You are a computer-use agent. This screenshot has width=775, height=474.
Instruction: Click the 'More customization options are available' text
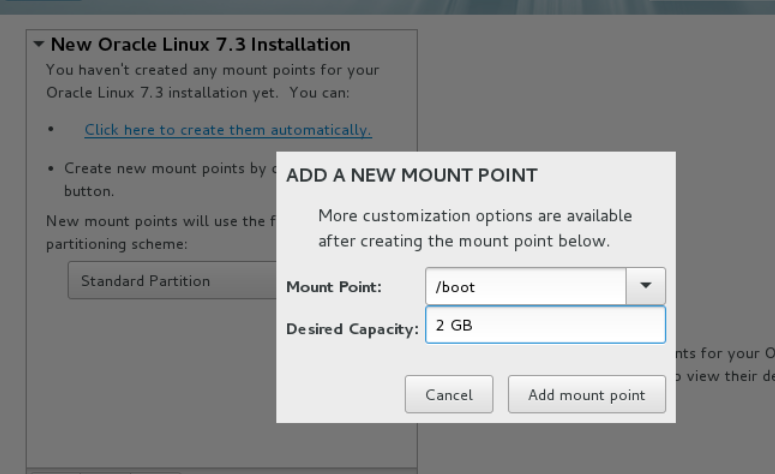[475, 216]
